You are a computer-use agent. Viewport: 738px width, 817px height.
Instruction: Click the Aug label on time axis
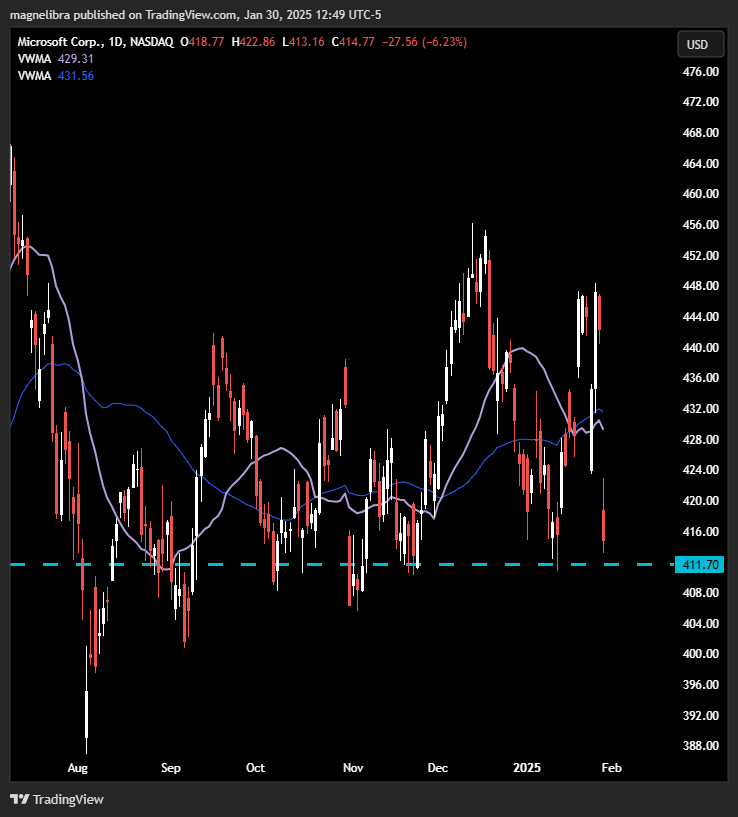coord(78,768)
